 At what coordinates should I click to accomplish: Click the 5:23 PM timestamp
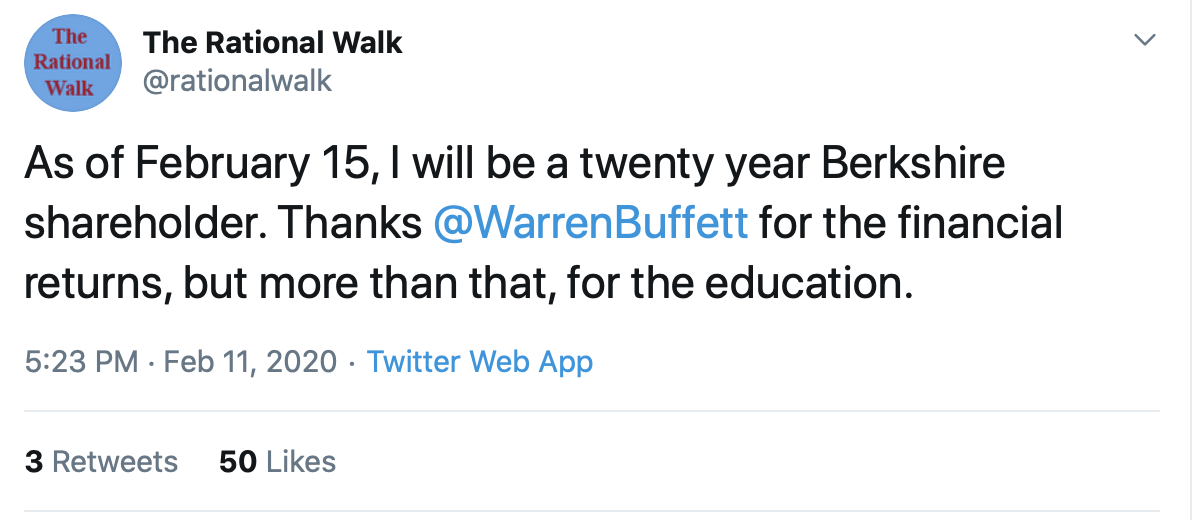[81, 361]
